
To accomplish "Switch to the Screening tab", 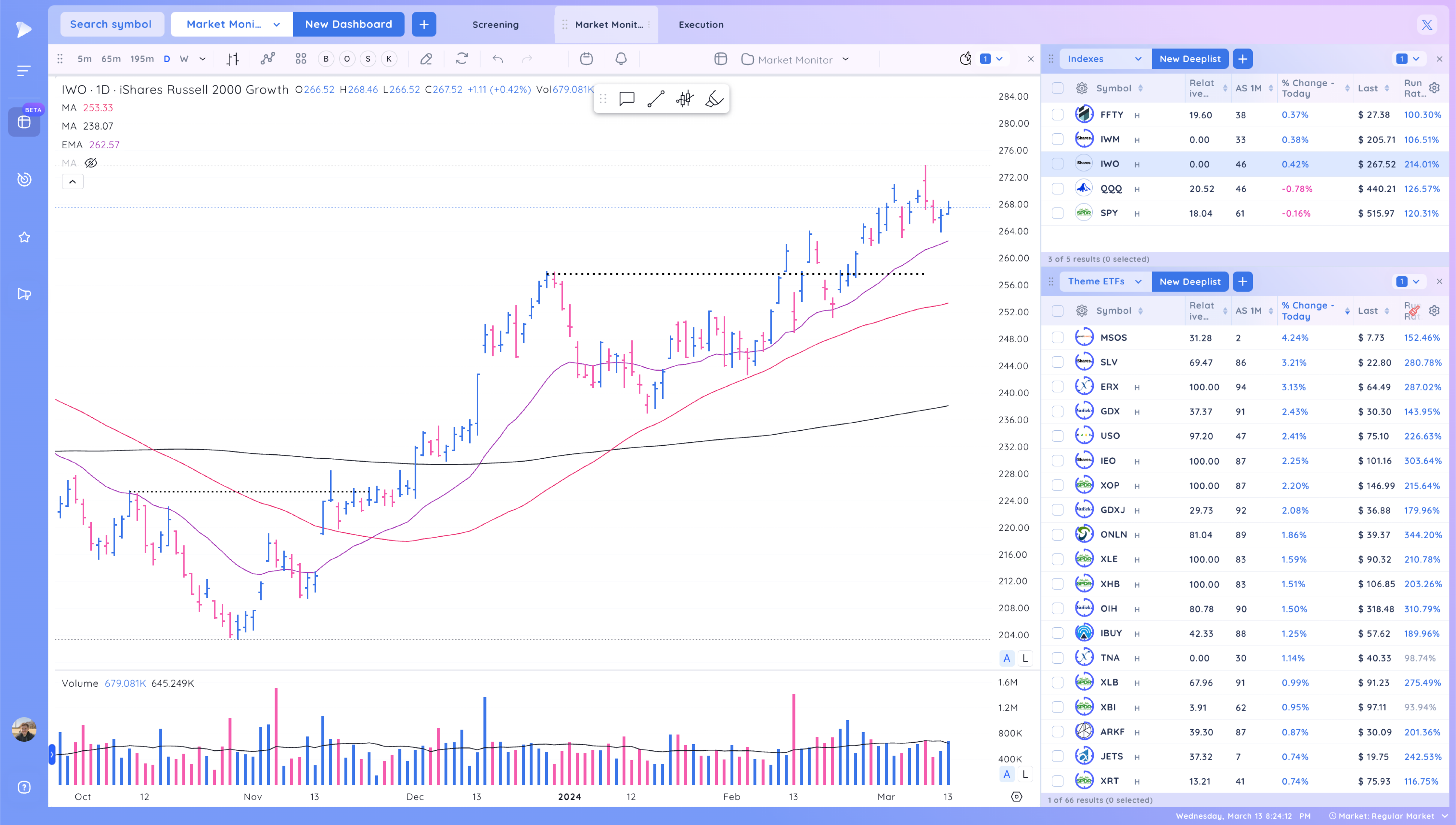I will pos(495,25).
